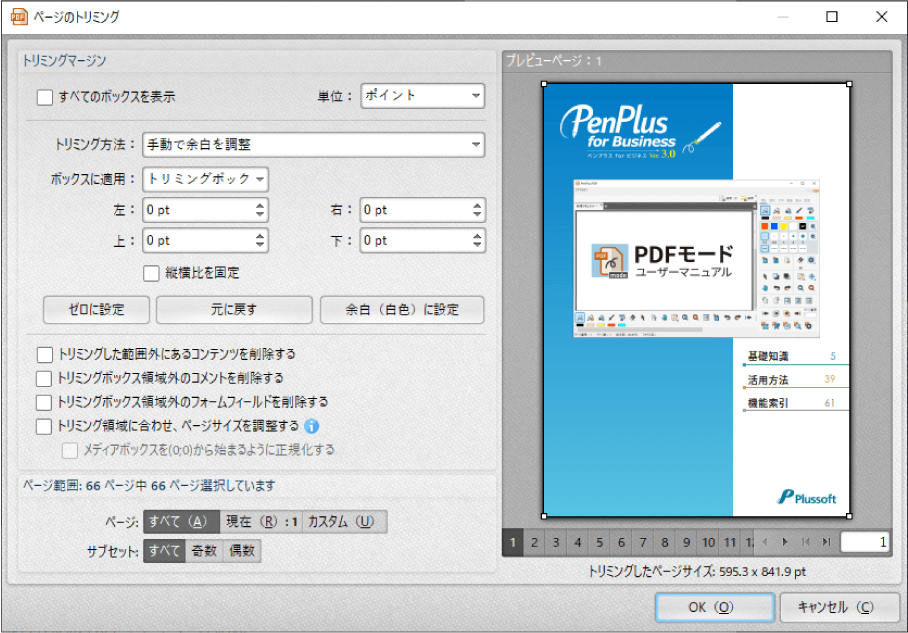Image resolution: width=908 pixels, height=633 pixels.
Task: Click the blue info icon beside ページサイズを調整する
Action: click(x=312, y=426)
